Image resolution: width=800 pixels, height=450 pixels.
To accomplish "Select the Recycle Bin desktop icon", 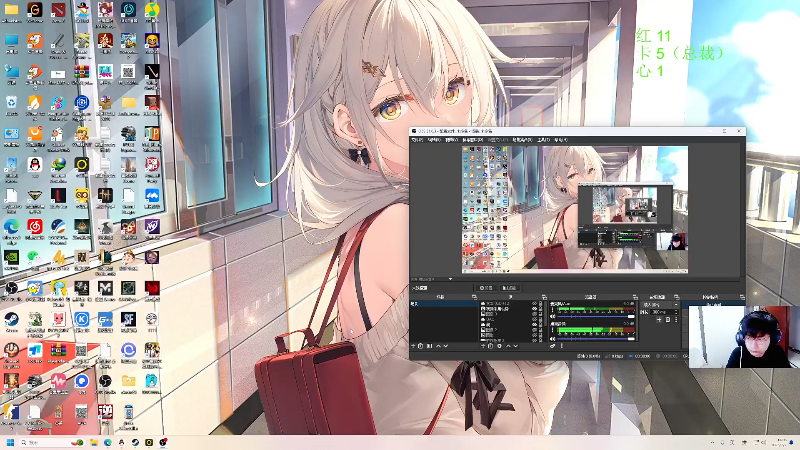I will 11,106.
